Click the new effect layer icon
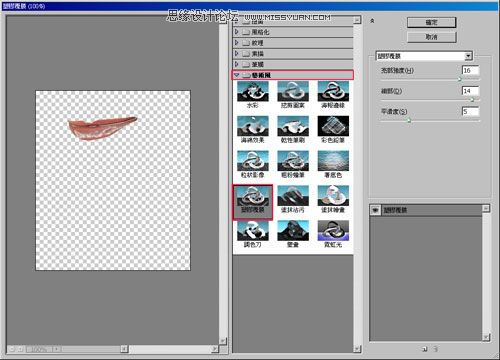 click(425, 349)
